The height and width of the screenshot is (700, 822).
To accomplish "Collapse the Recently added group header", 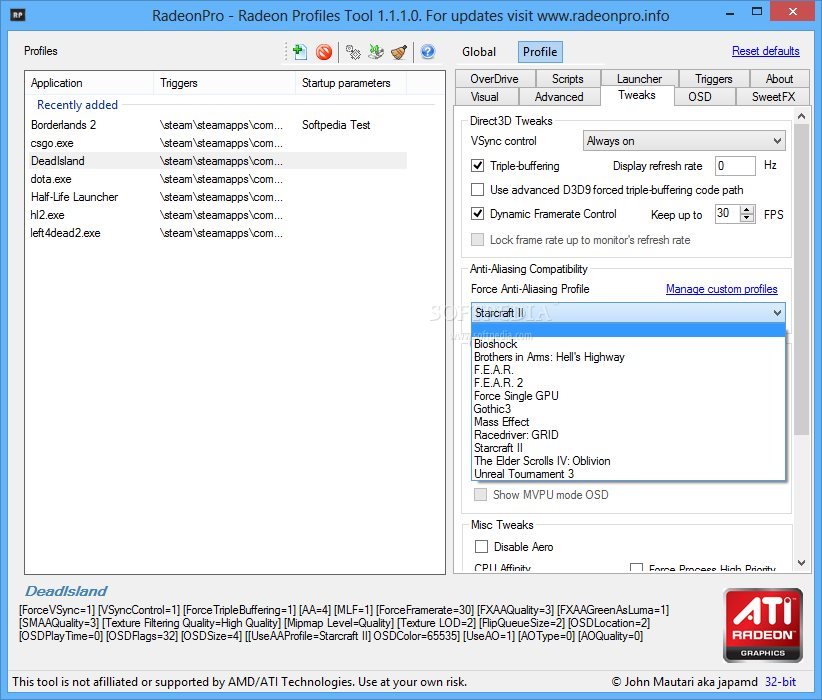I will click(x=77, y=105).
